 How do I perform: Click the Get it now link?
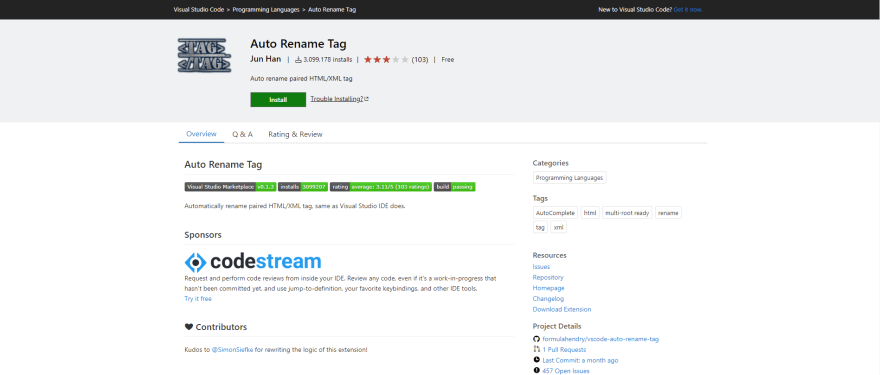coord(688,10)
